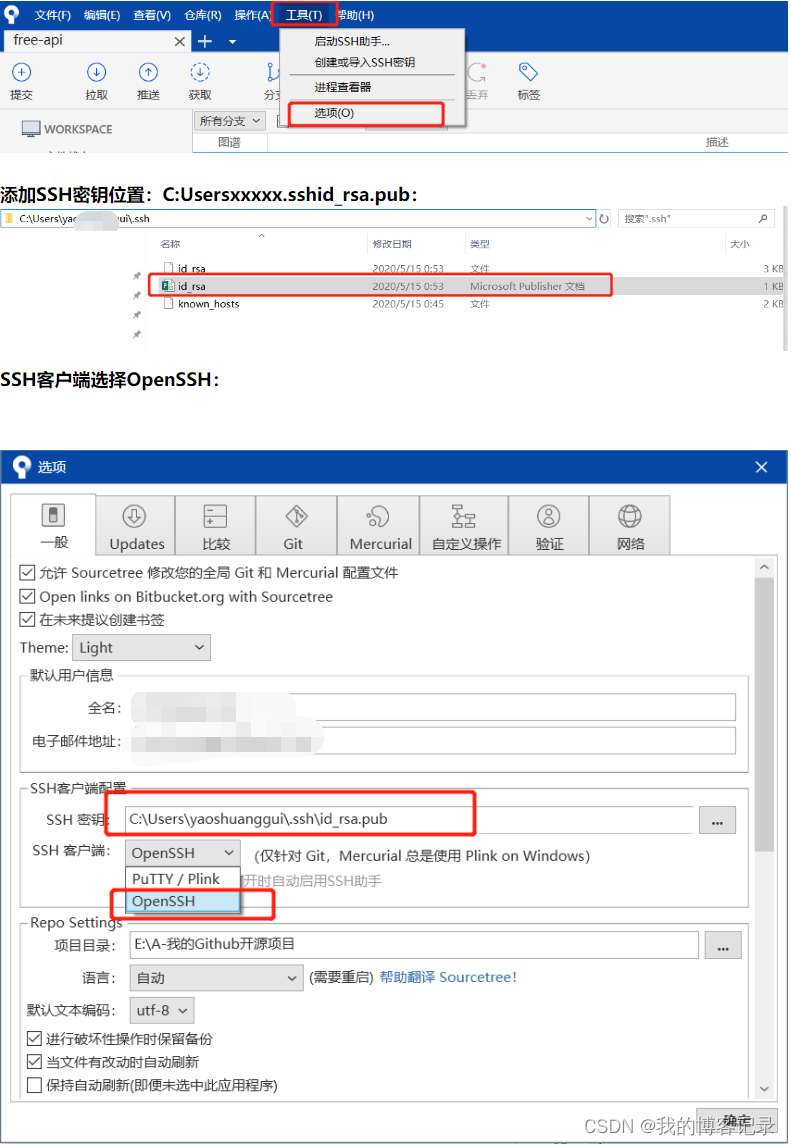Browse for SSH key with ... button
791x1145 pixels.
(717, 820)
